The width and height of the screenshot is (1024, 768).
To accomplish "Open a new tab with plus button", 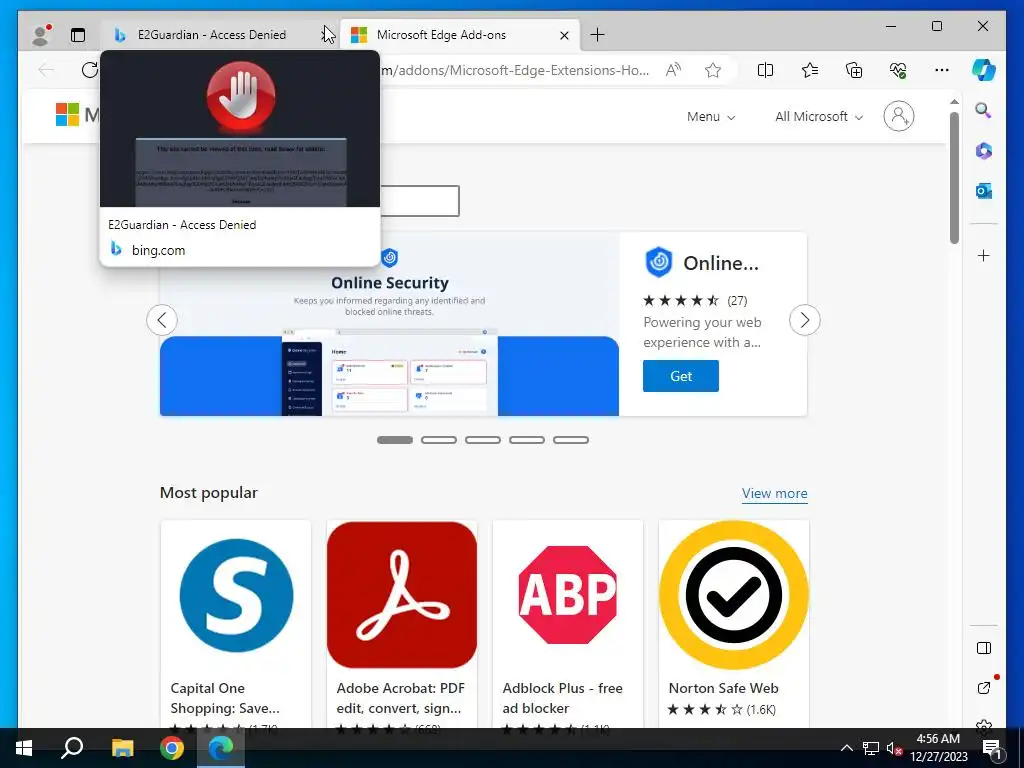I will click(598, 35).
